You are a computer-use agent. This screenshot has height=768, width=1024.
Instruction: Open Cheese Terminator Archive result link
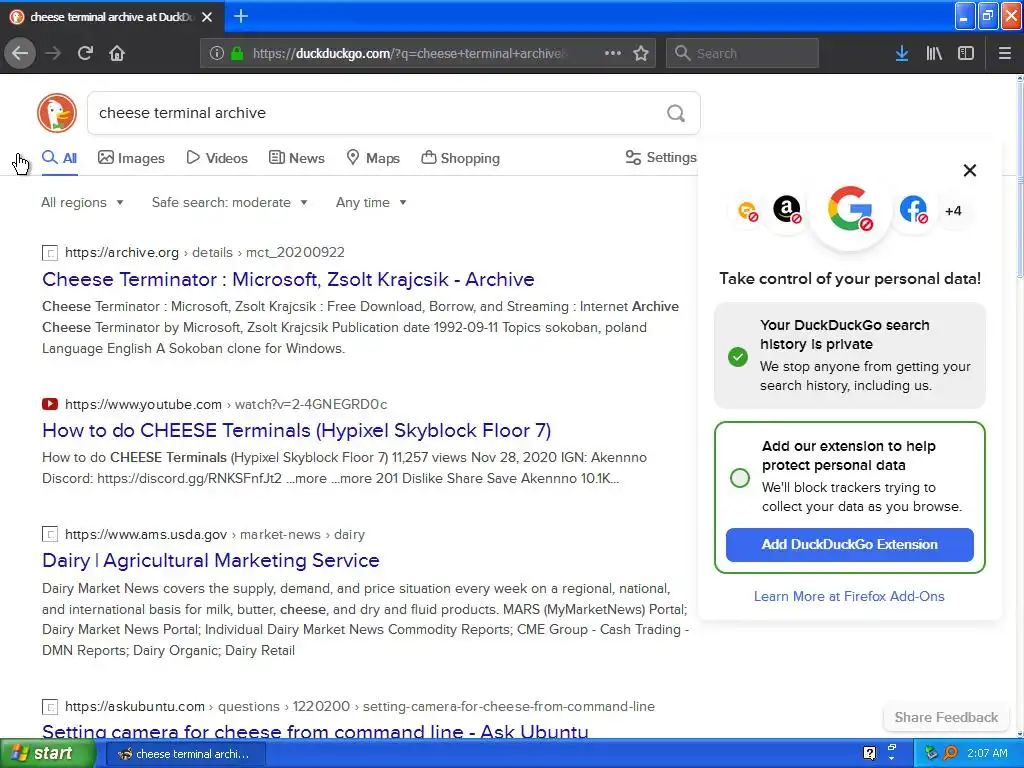[x=288, y=280]
